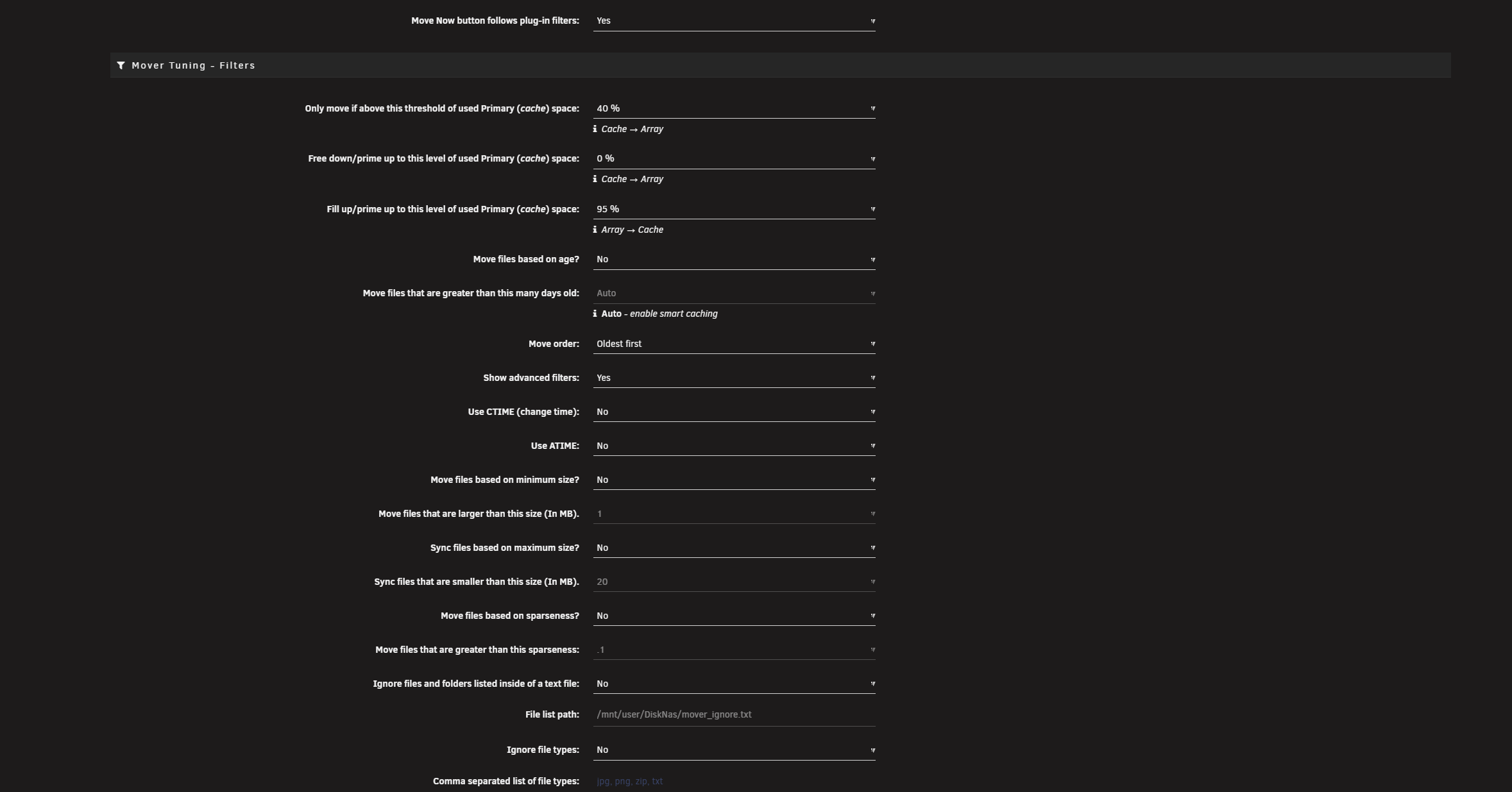Open 'Sync files smaller than this size' dropdown showing 20
This screenshot has width=1512, height=792.
pos(734,582)
